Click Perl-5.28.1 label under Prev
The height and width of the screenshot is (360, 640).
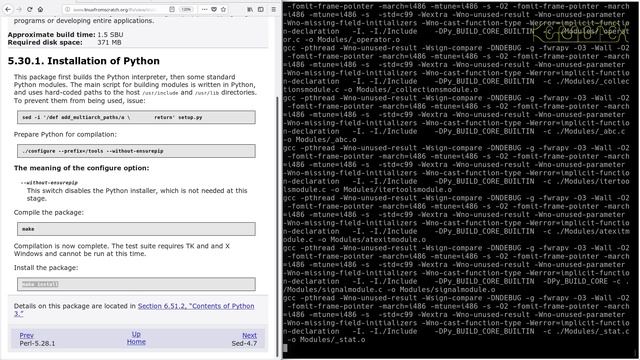pos(37,343)
